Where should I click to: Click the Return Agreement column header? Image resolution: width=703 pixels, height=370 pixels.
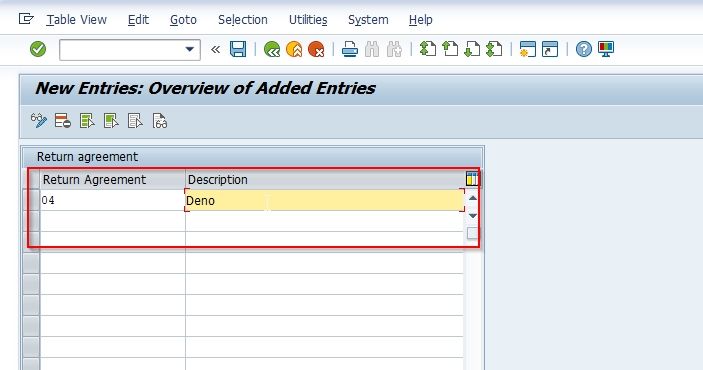pos(113,179)
